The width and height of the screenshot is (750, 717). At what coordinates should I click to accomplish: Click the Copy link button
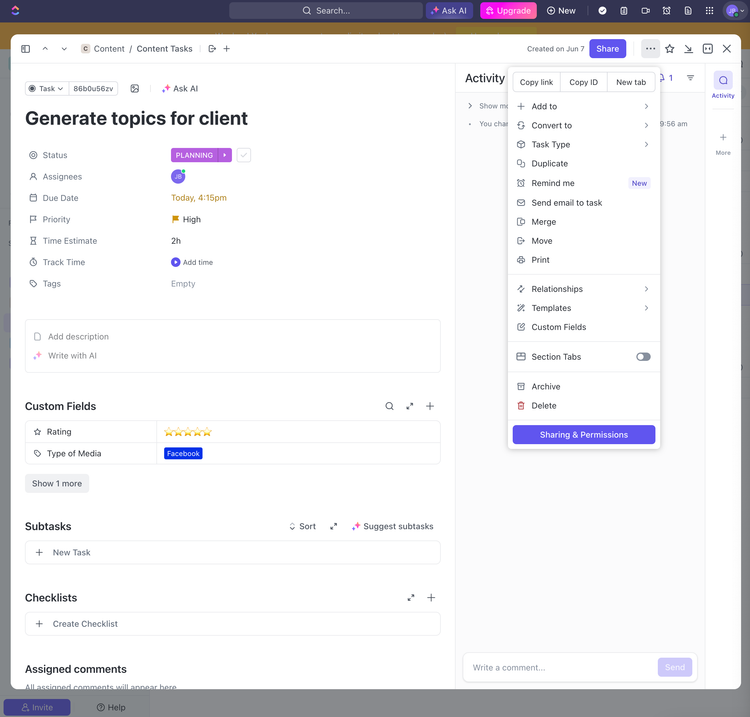click(536, 82)
